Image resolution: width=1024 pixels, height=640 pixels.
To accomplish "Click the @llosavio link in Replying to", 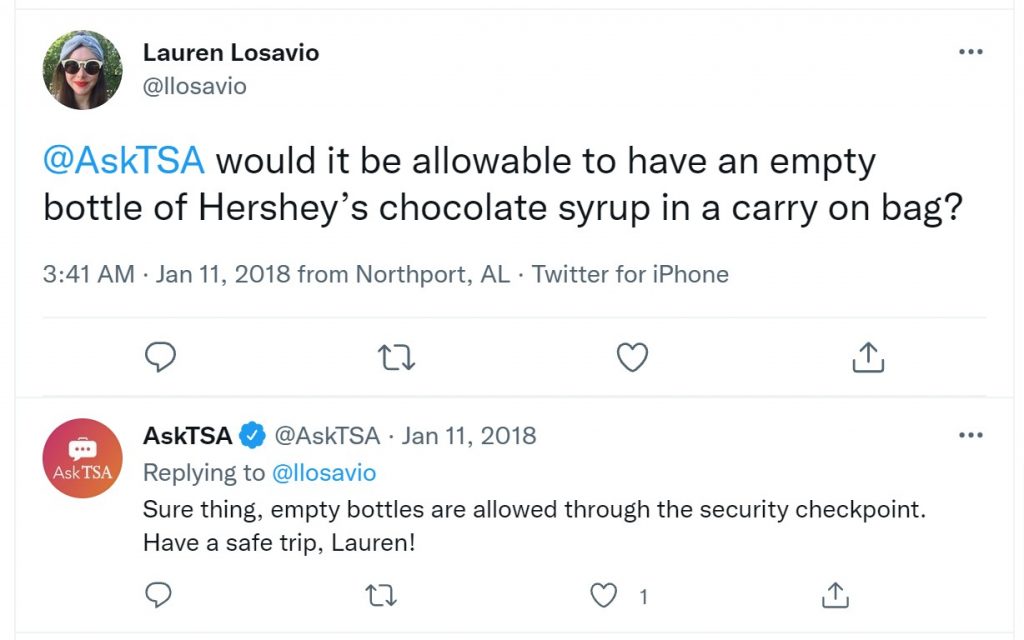I will click(x=324, y=473).
